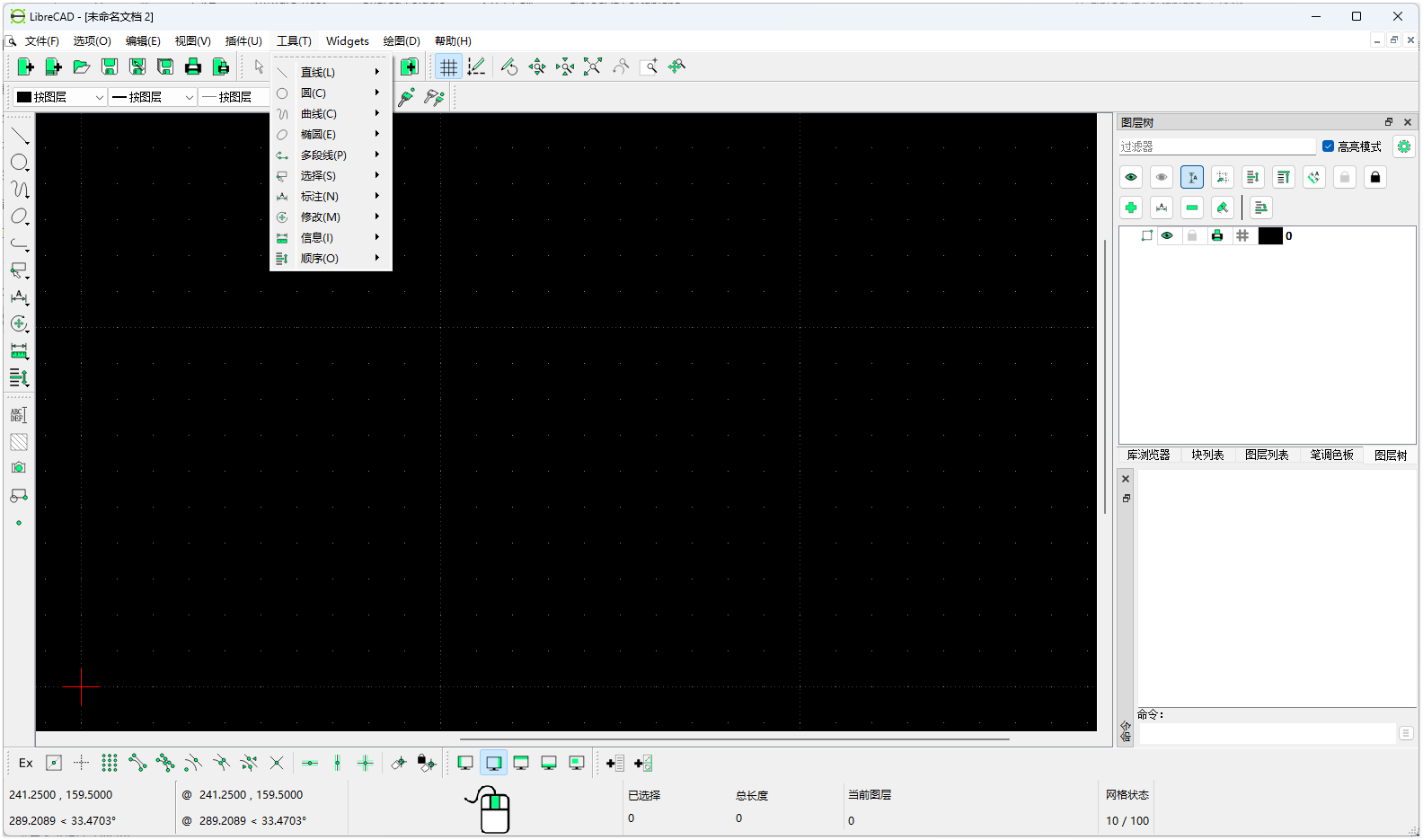Open the 文件(F) menu
The width and height of the screenshot is (1423, 840).
(41, 41)
